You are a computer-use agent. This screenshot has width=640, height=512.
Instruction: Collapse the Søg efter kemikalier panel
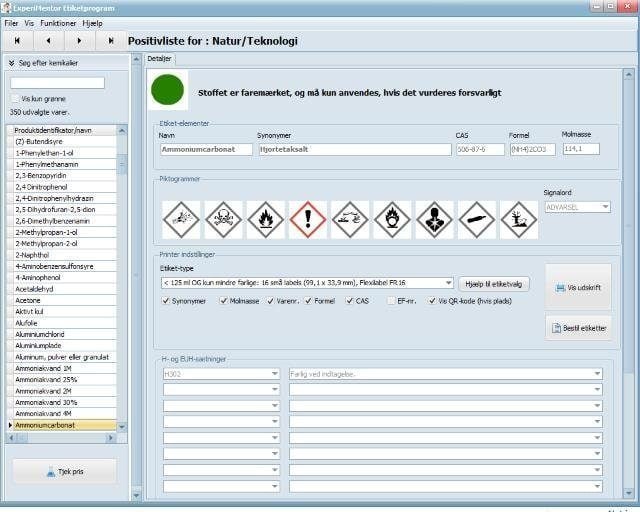[x=12, y=62]
